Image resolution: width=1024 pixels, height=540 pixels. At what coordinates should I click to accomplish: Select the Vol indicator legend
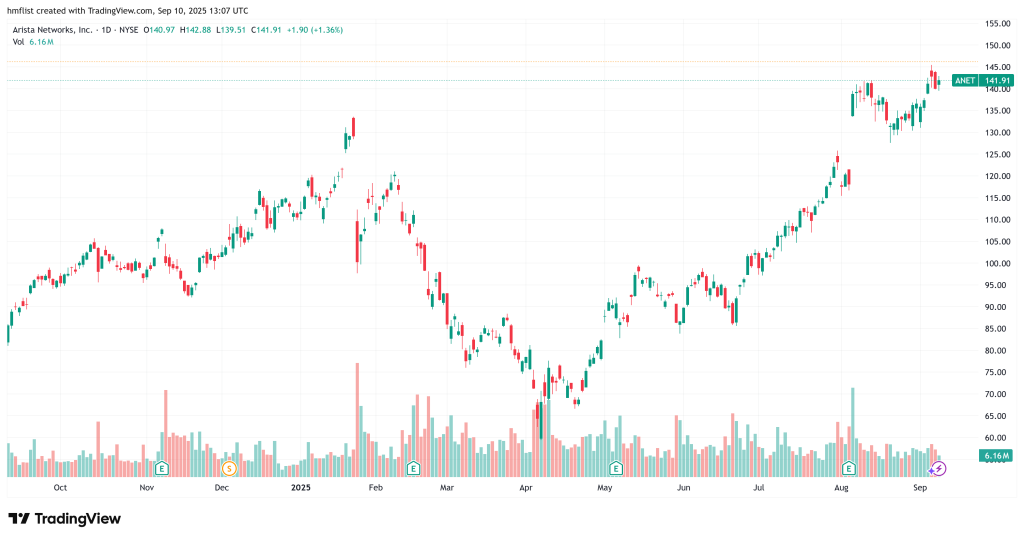(x=18, y=41)
